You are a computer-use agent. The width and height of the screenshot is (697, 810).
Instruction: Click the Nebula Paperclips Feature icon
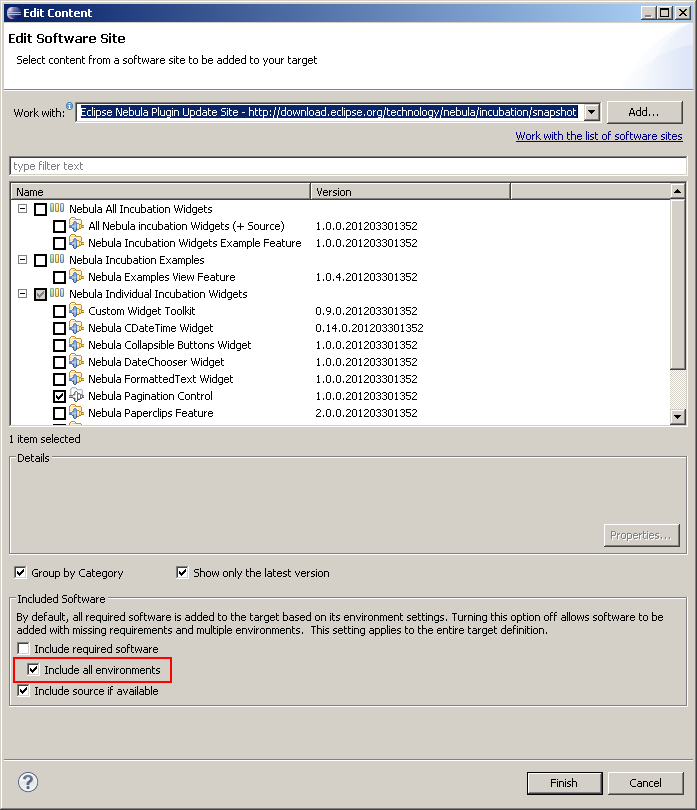point(76,413)
